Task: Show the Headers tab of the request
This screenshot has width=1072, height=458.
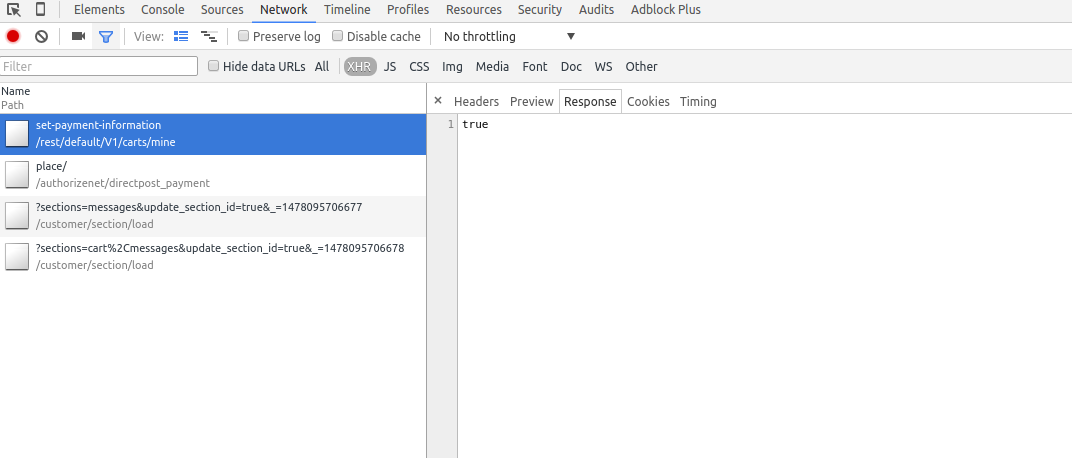Action: [x=477, y=101]
